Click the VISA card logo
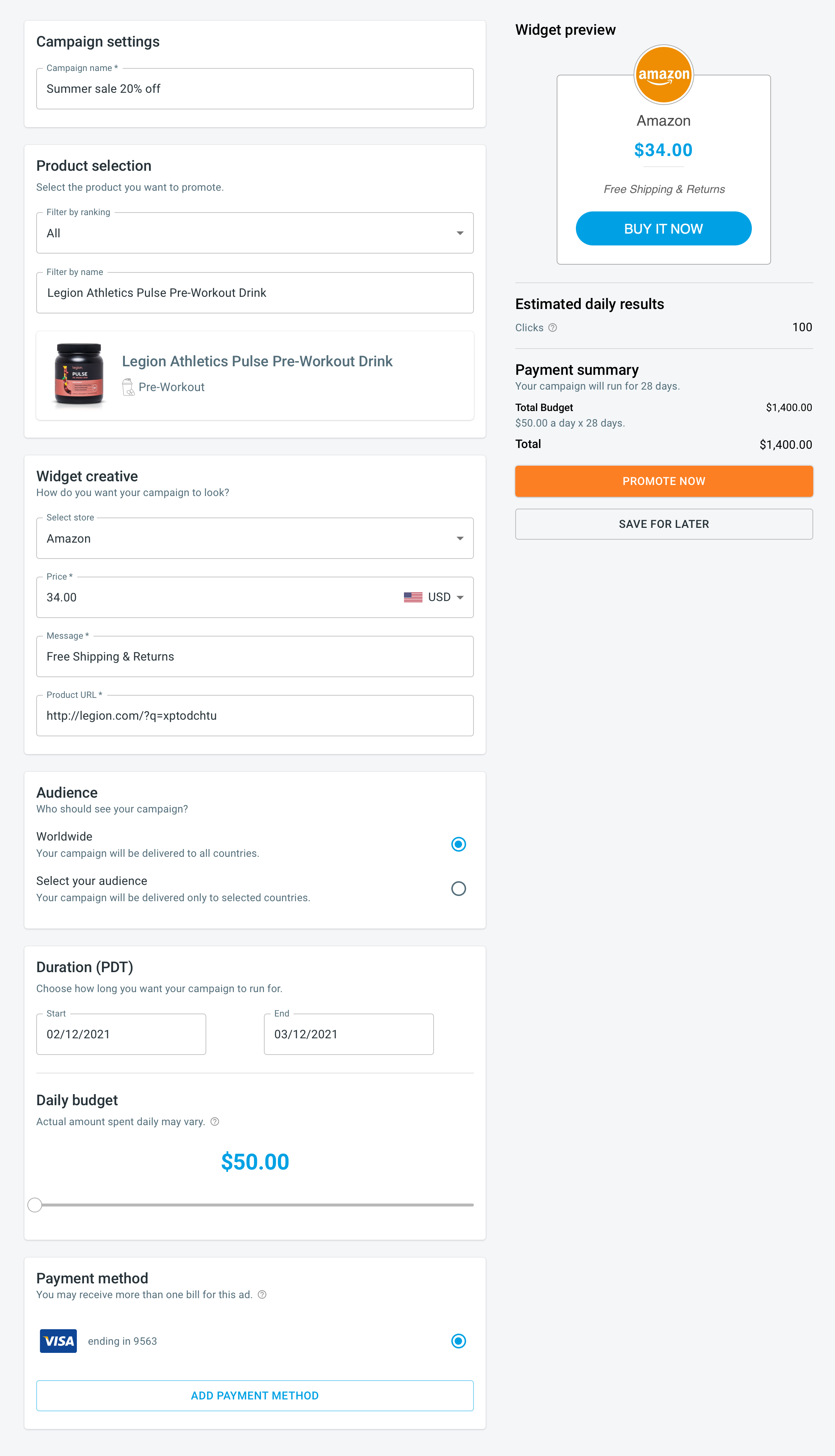835x1456 pixels. [x=58, y=1341]
